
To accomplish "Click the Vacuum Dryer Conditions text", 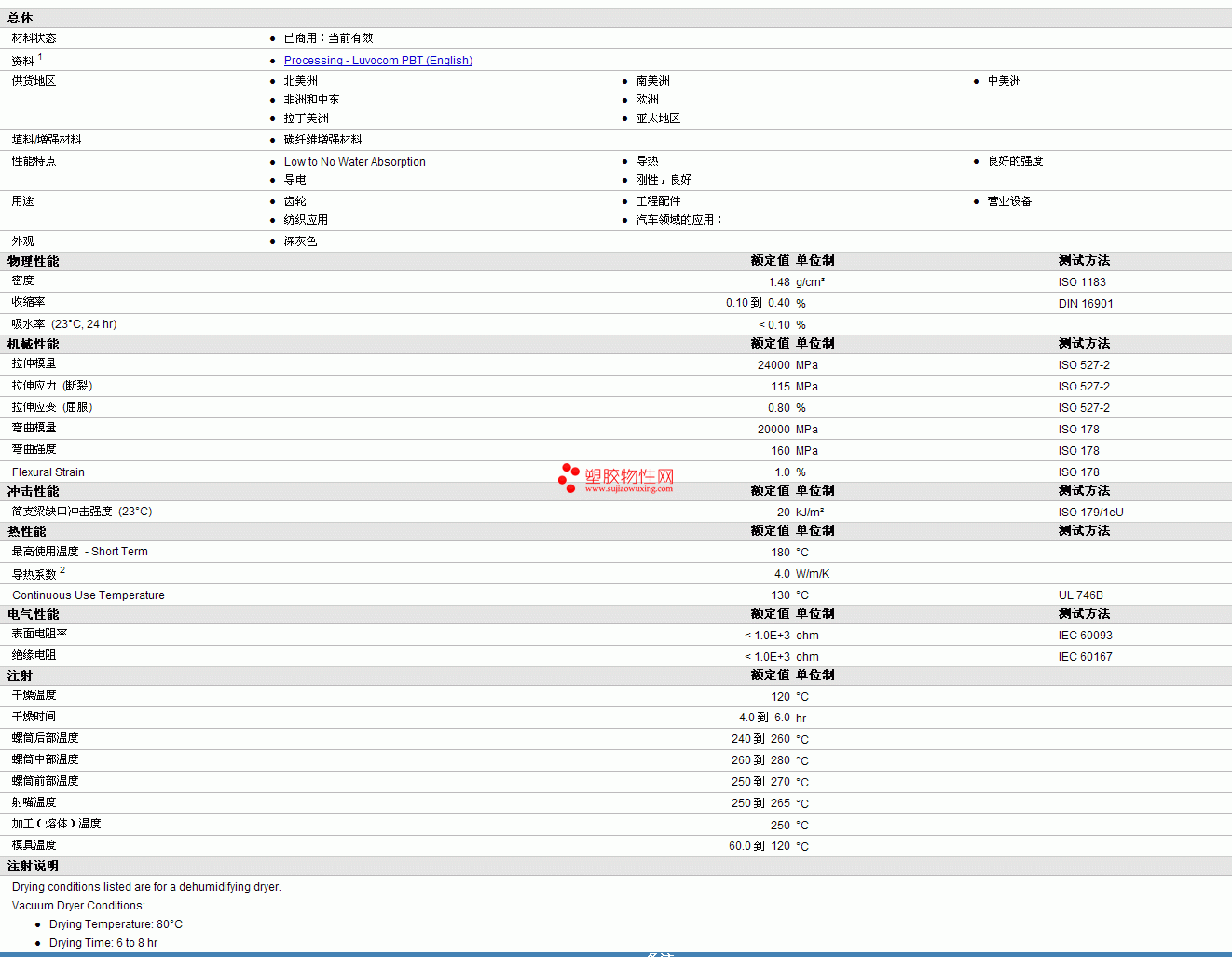I will pyautogui.click(x=78, y=906).
